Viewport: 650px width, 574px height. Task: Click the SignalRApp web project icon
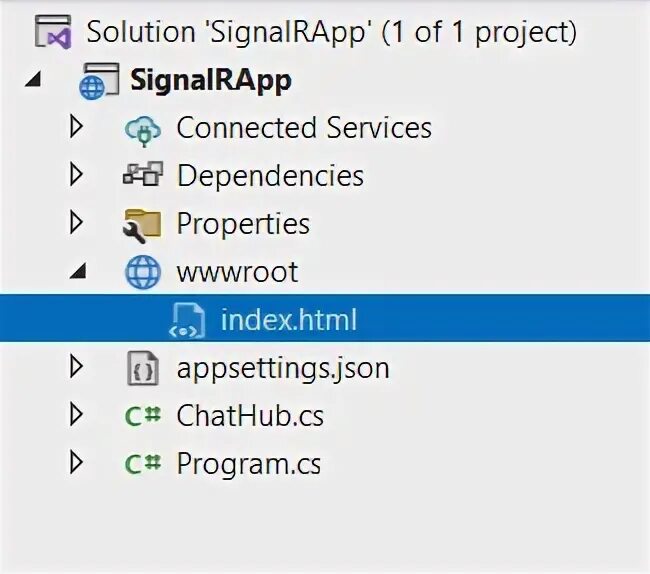coord(93,81)
